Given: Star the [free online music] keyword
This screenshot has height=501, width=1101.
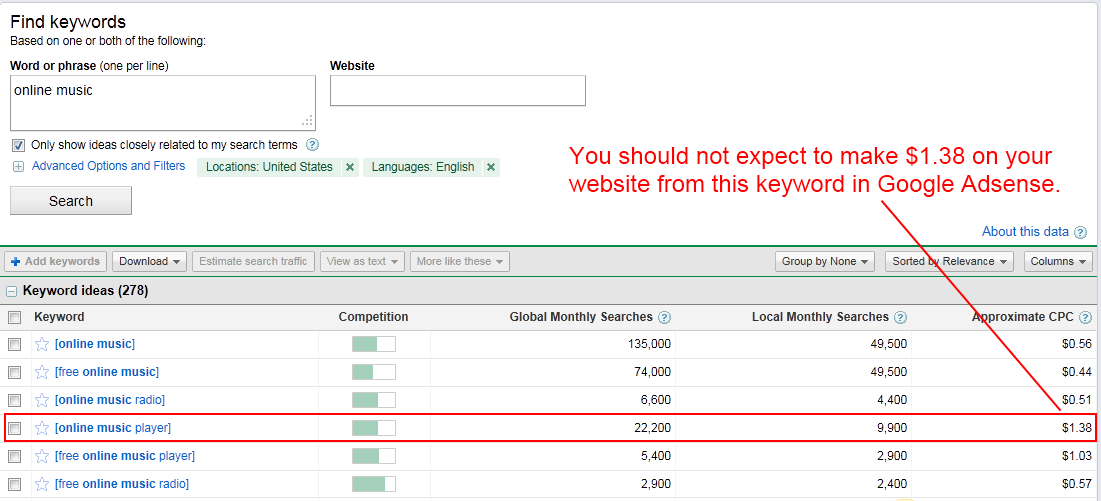Looking at the screenshot, I should [x=42, y=372].
